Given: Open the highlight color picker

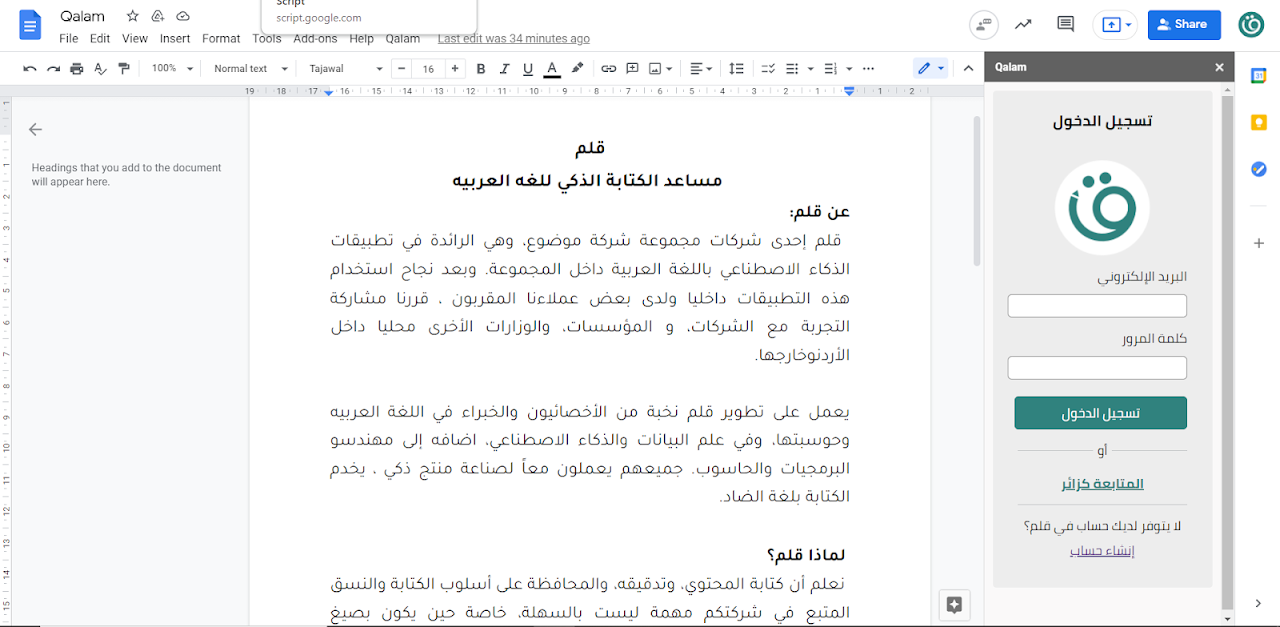Looking at the screenshot, I should [x=577, y=69].
